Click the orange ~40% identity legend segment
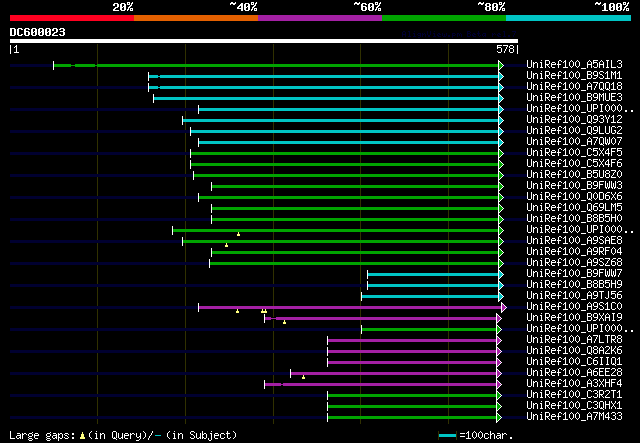The height and width of the screenshot is (443, 640). (x=196, y=18)
